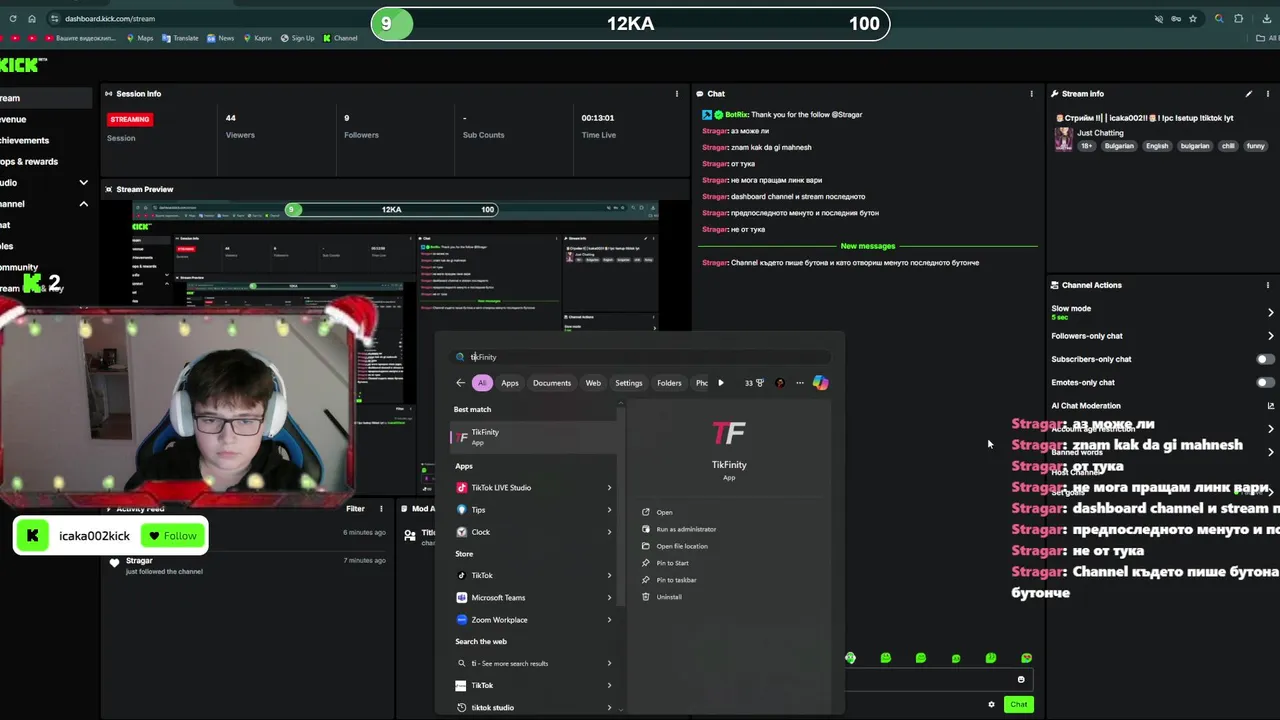Open the emoji picker in chat input
The image size is (1280, 720).
click(x=1020, y=679)
